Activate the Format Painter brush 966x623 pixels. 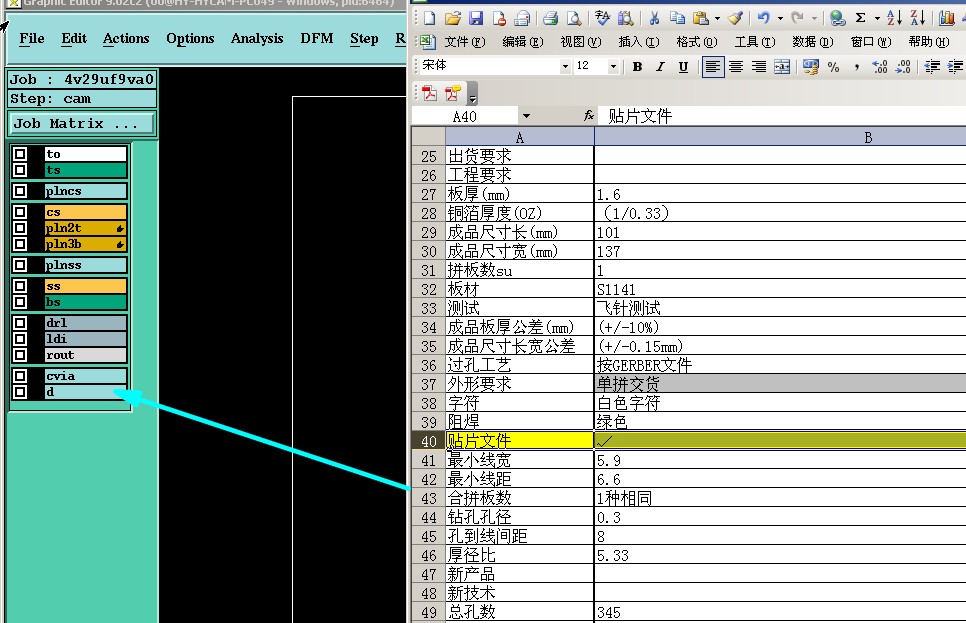(735, 18)
